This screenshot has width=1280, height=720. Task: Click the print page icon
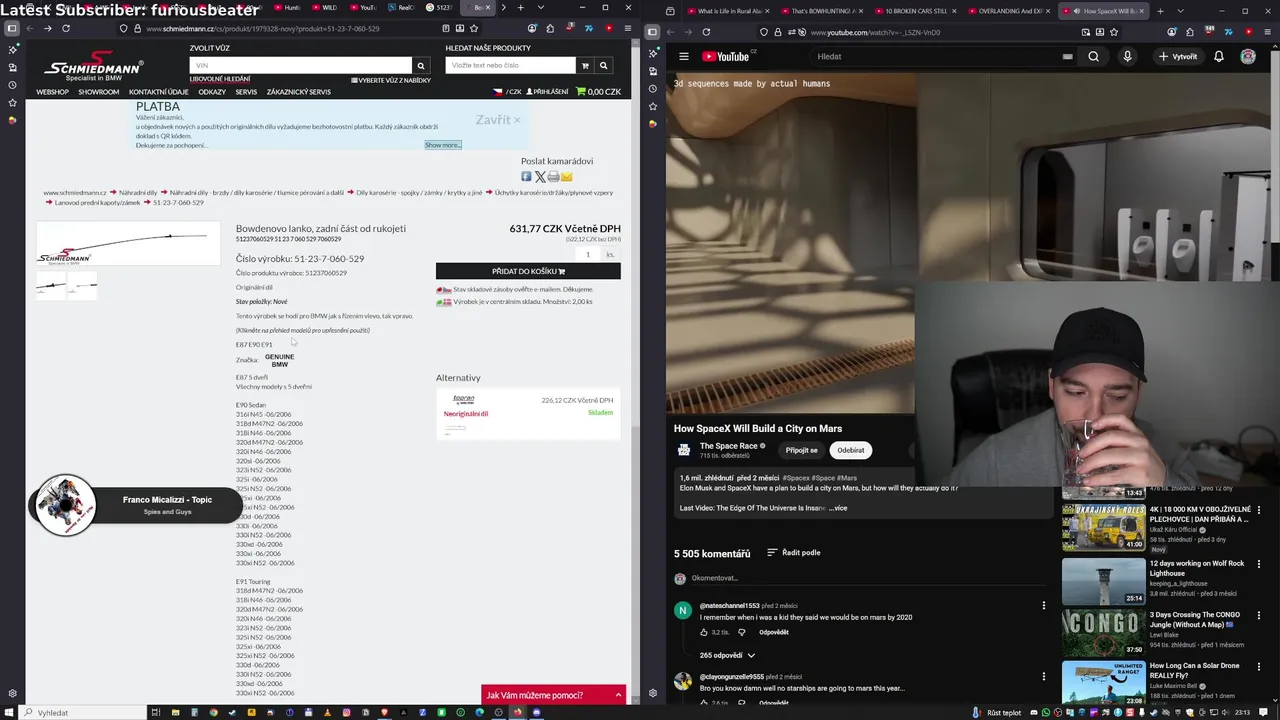[553, 177]
